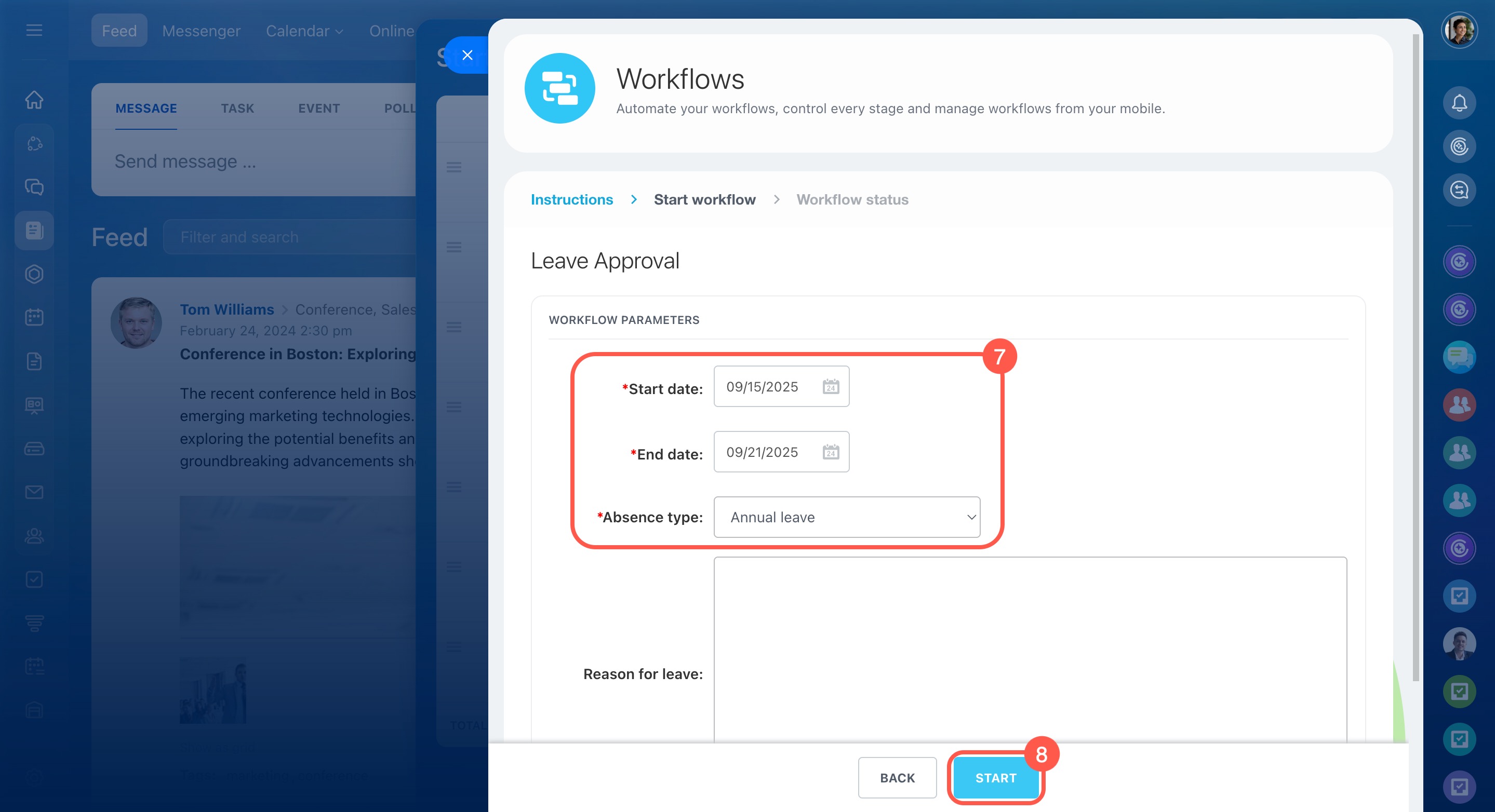Open the tasks checkmark icon in left sidebar
The height and width of the screenshot is (812, 1495).
(34, 579)
